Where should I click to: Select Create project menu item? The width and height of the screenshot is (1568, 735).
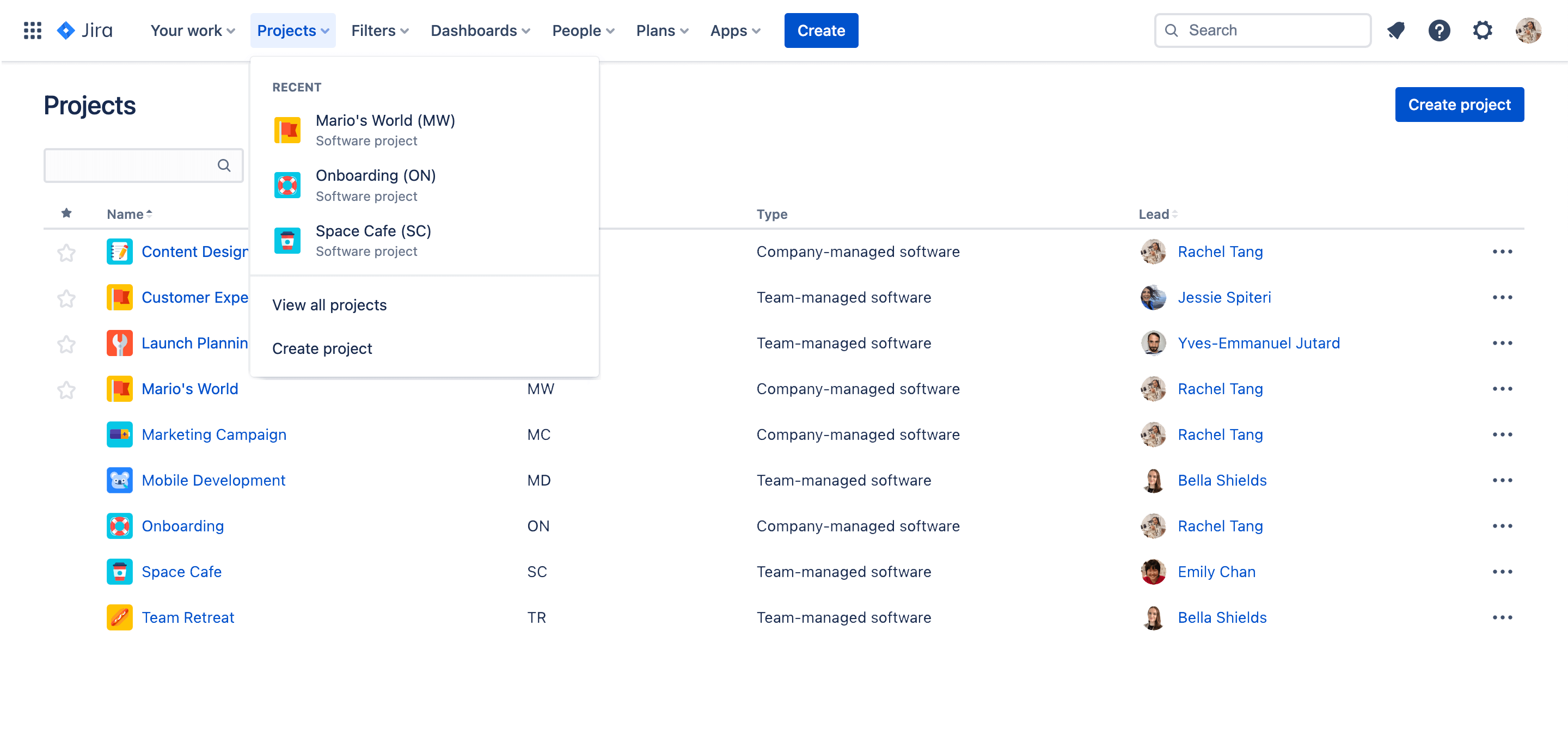point(322,348)
